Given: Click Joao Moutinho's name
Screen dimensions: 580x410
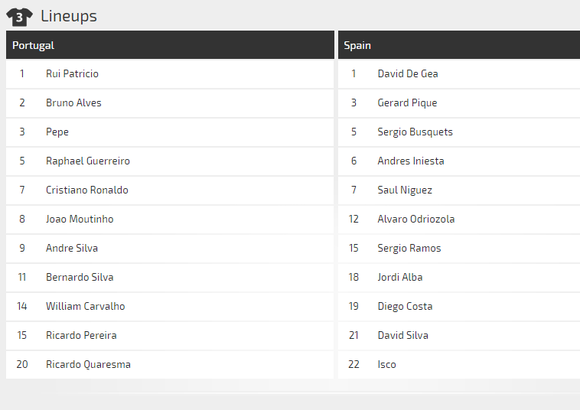Looking at the screenshot, I should (x=80, y=219).
